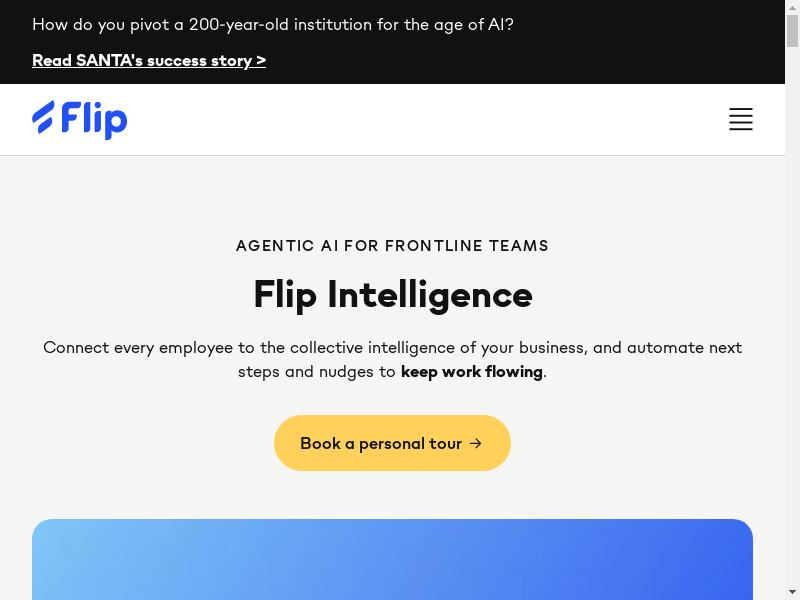Click the Flip logo bolt mark
Image resolution: width=800 pixels, height=600 pixels.
42,117
